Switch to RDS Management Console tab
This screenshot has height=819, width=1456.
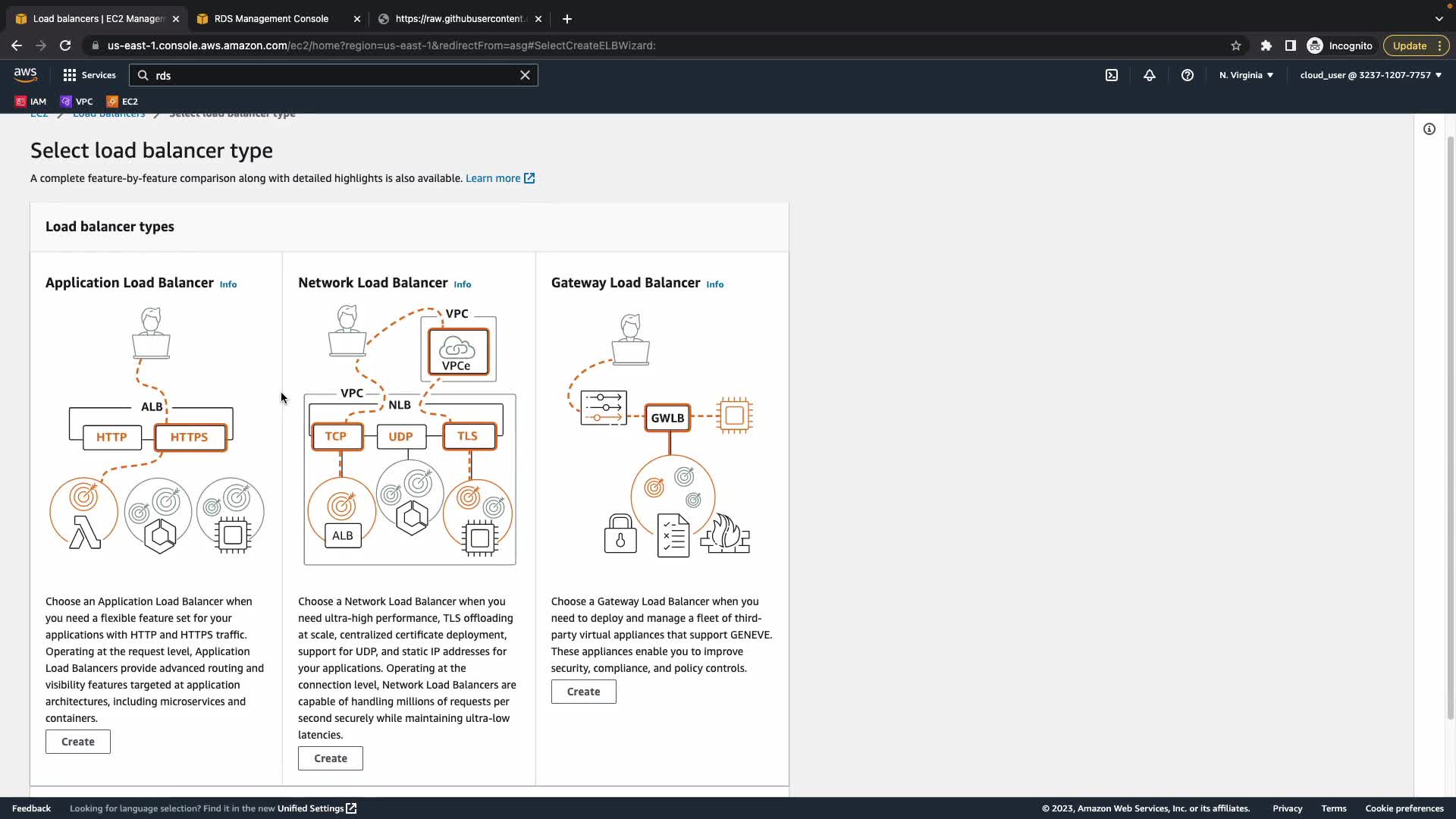coord(271,18)
